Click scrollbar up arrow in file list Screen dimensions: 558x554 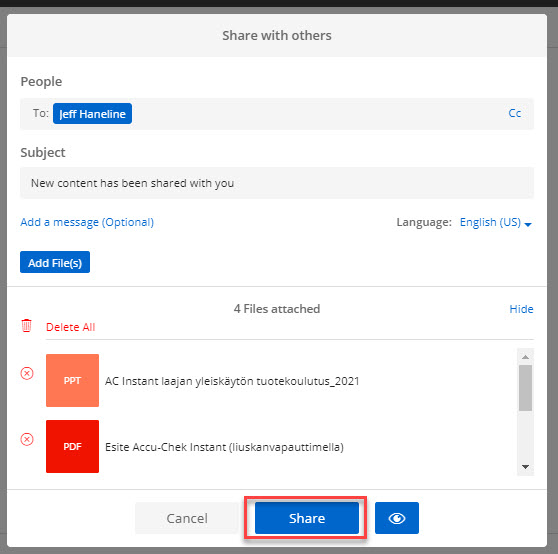pyautogui.click(x=525, y=357)
